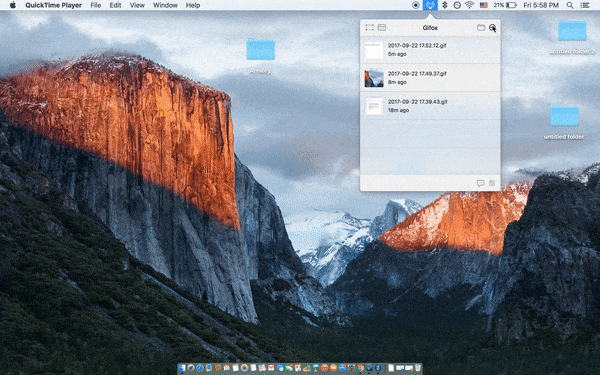
Task: Click the '18m ago' timestamp
Action: tap(398, 110)
